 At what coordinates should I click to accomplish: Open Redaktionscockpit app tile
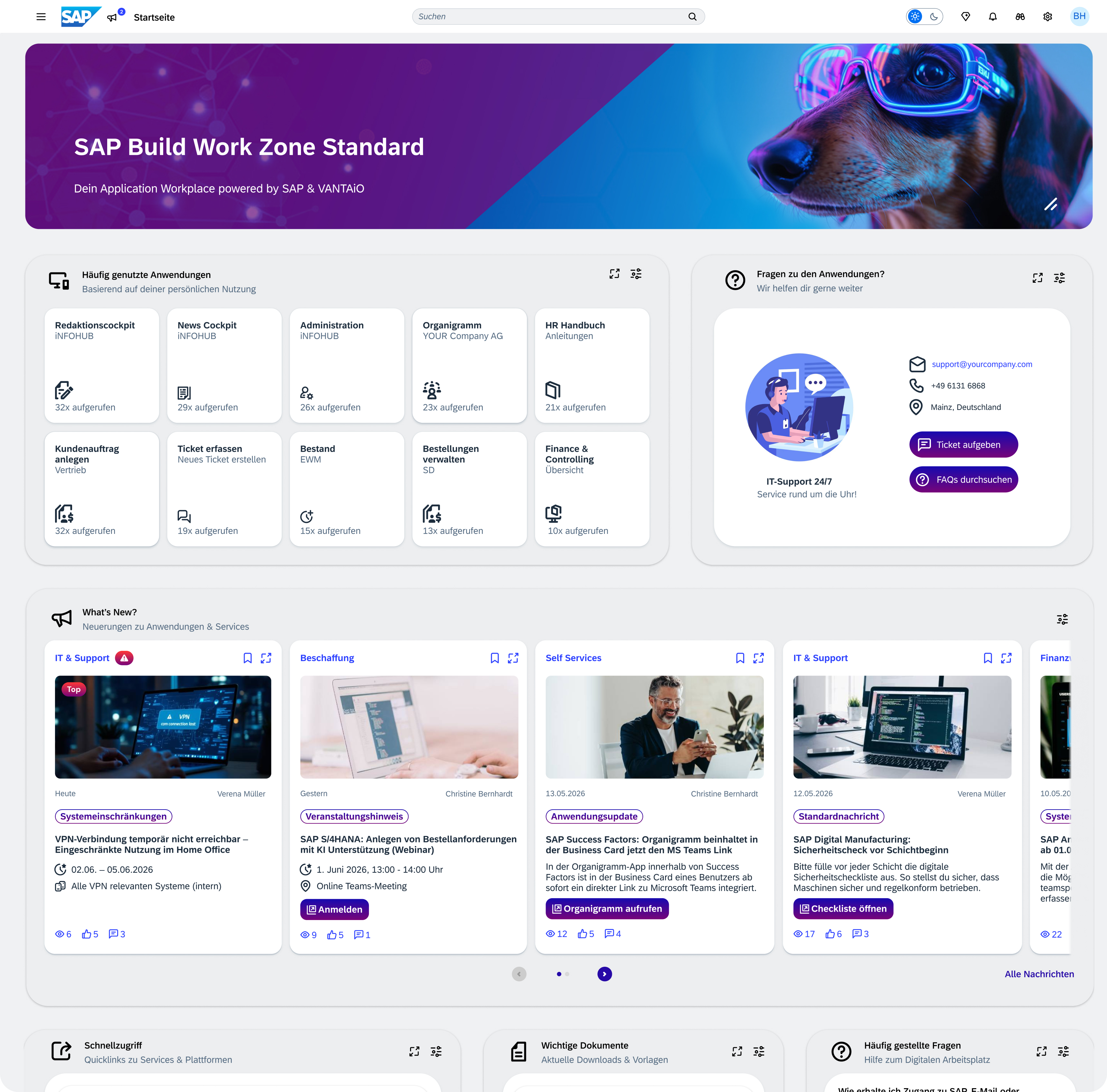(102, 366)
